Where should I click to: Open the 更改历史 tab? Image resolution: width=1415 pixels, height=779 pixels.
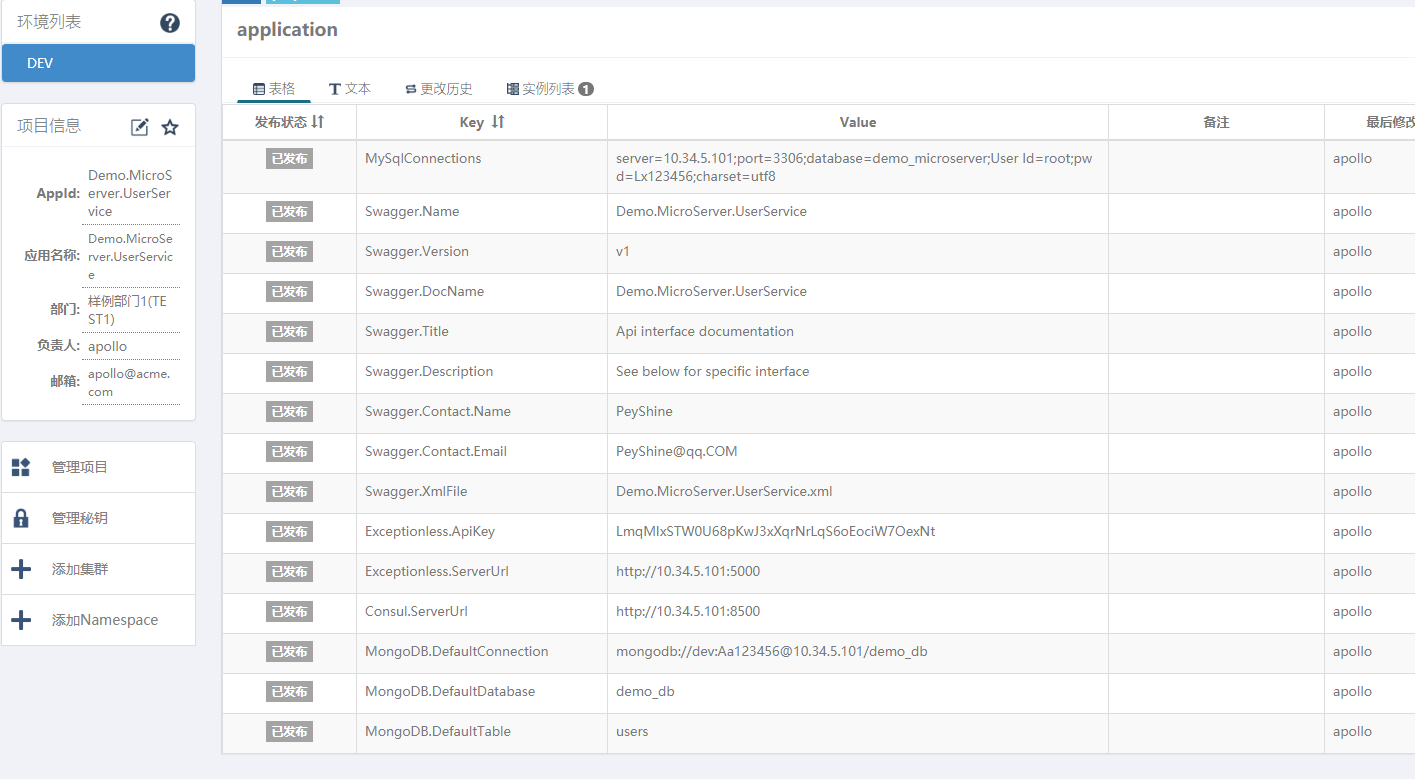[438, 89]
